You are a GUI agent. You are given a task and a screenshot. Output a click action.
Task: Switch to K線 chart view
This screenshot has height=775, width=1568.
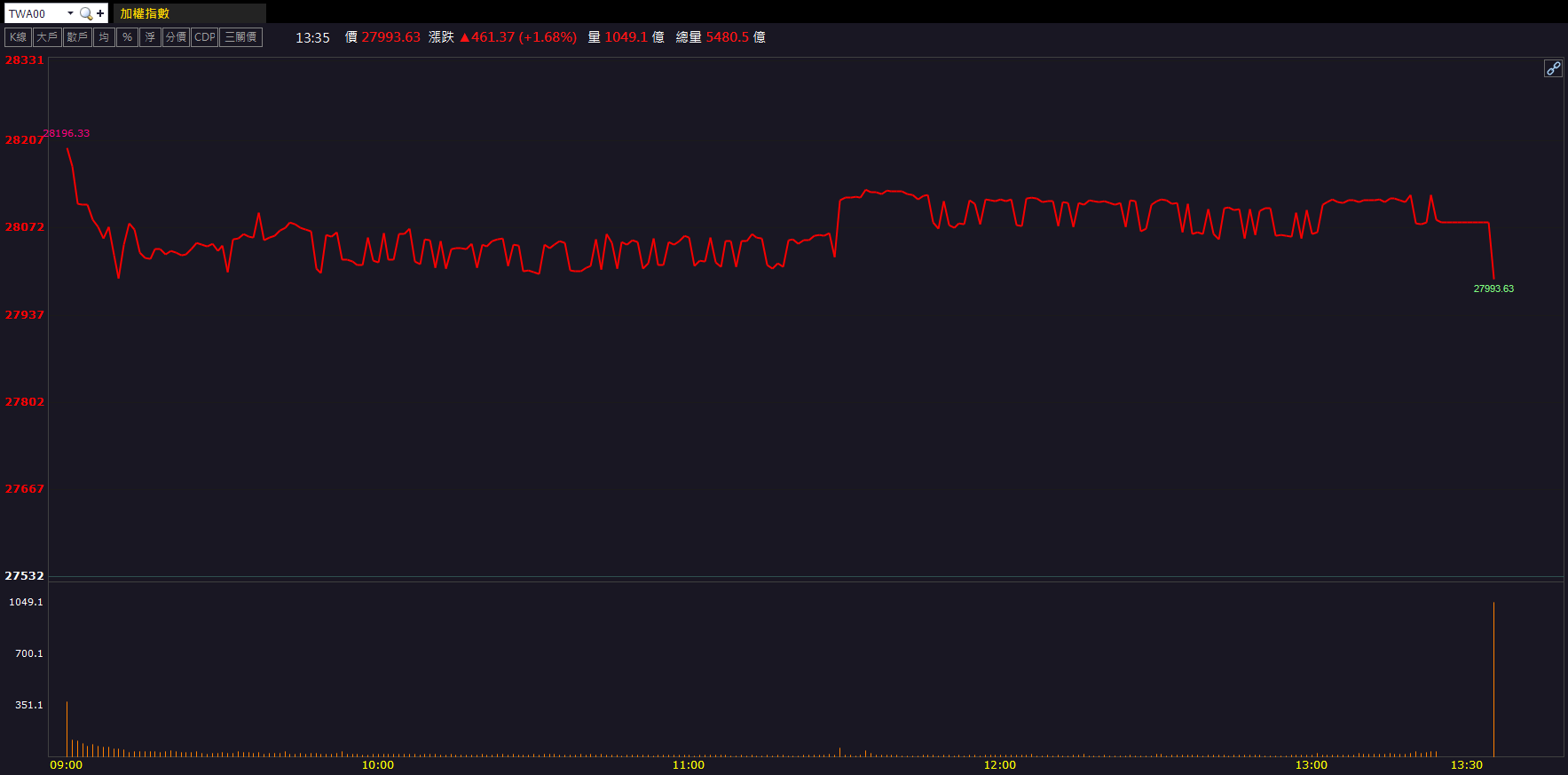point(19,37)
